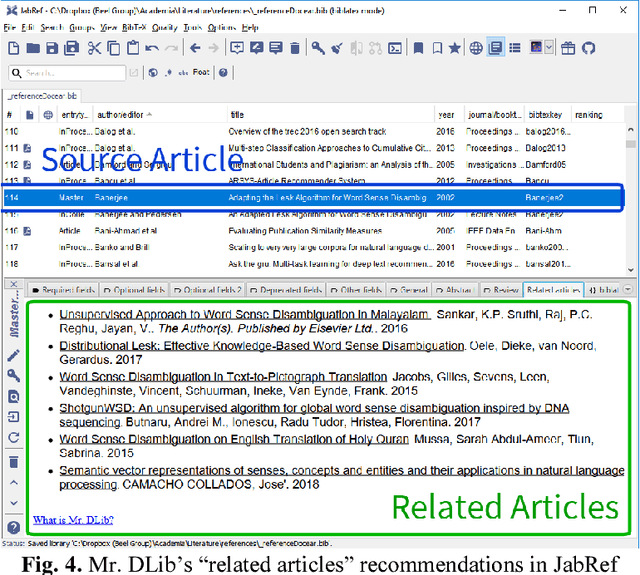Click the help icon in side panel
The image size is (640, 575).
point(13,527)
